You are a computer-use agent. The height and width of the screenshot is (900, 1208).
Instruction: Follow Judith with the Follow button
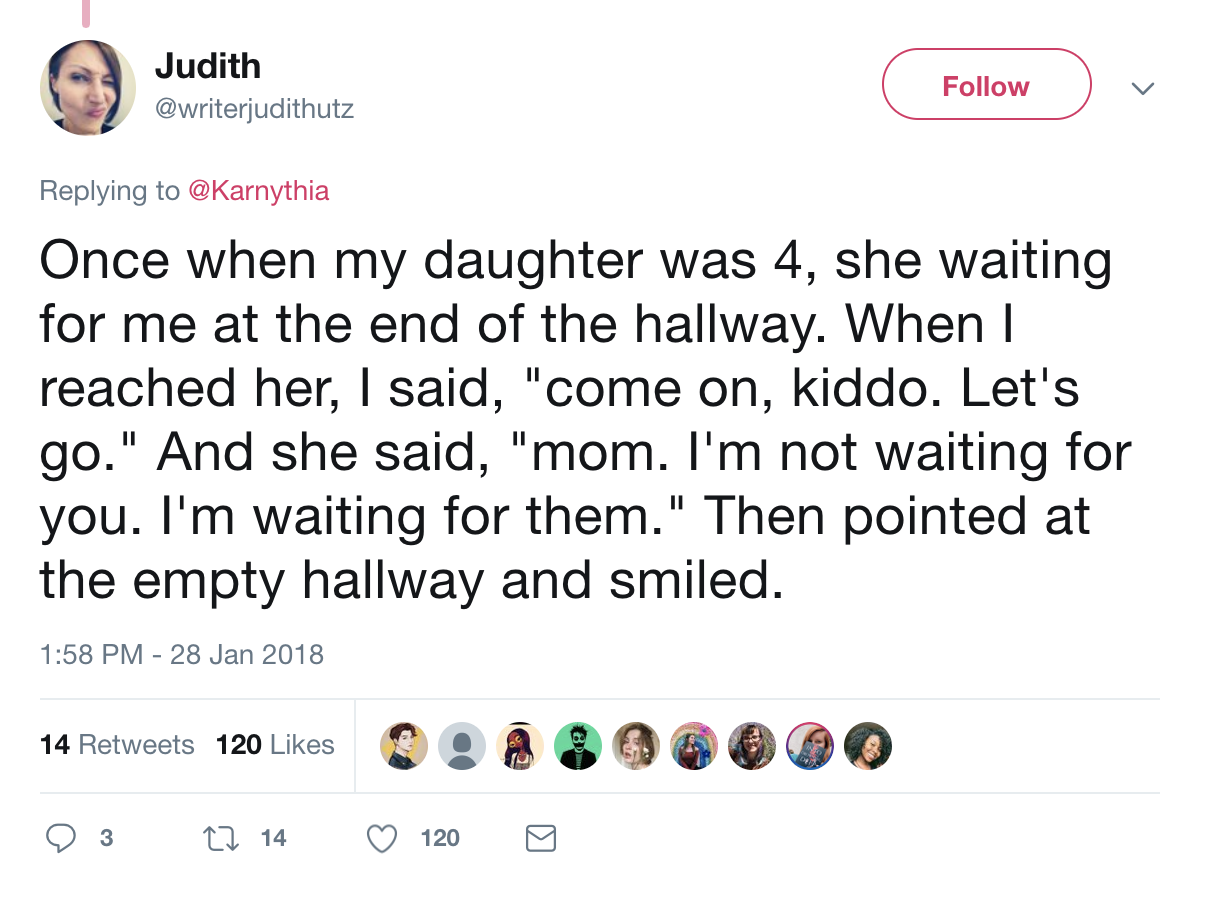pyautogui.click(x=985, y=86)
